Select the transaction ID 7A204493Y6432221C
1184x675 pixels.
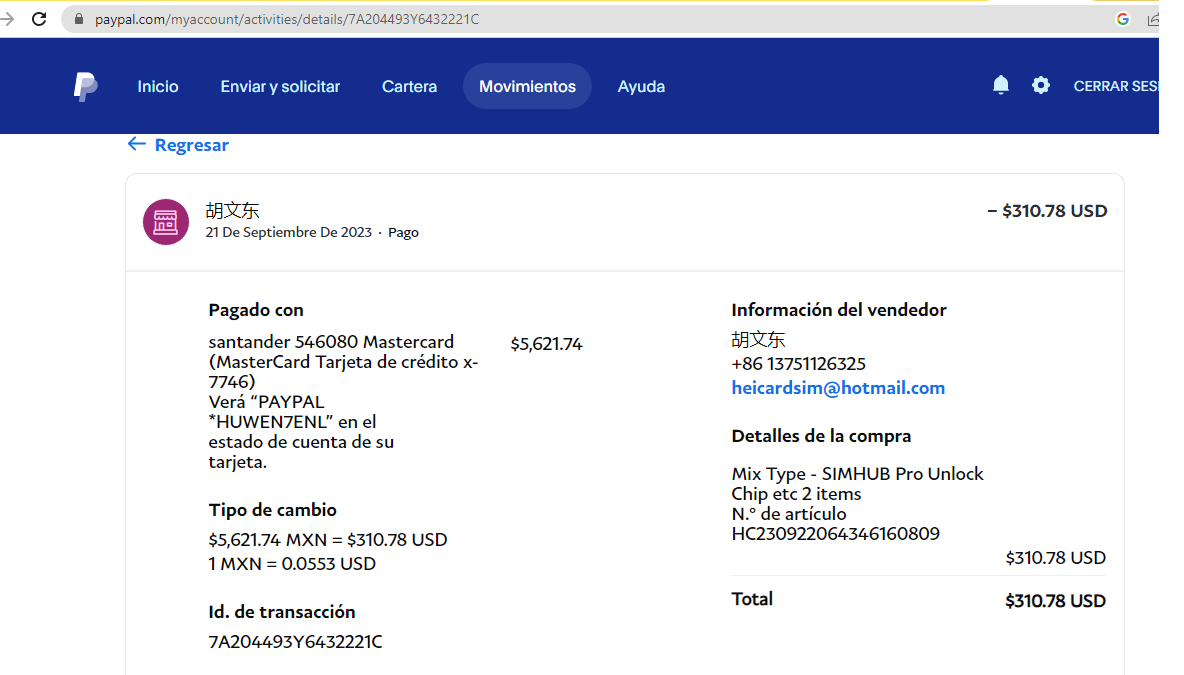pos(295,642)
